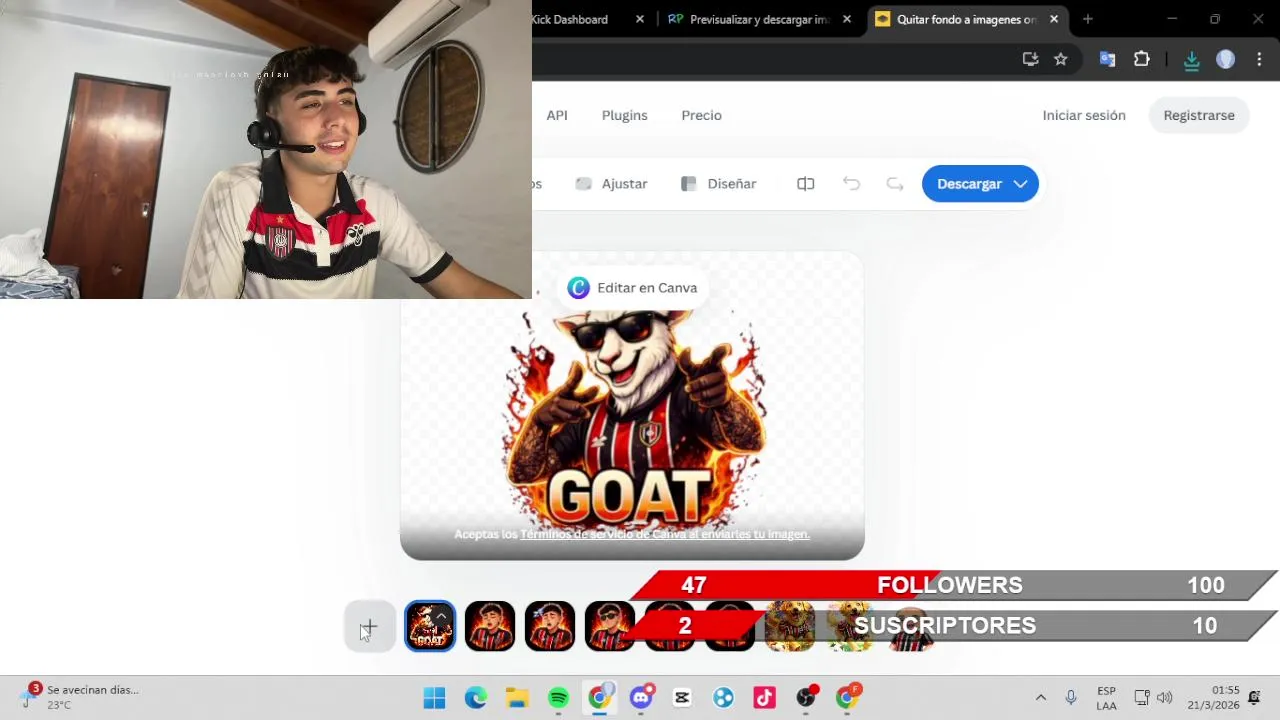1280x720 pixels.
Task: Open the notification bell icon
Action: pos(1254,697)
